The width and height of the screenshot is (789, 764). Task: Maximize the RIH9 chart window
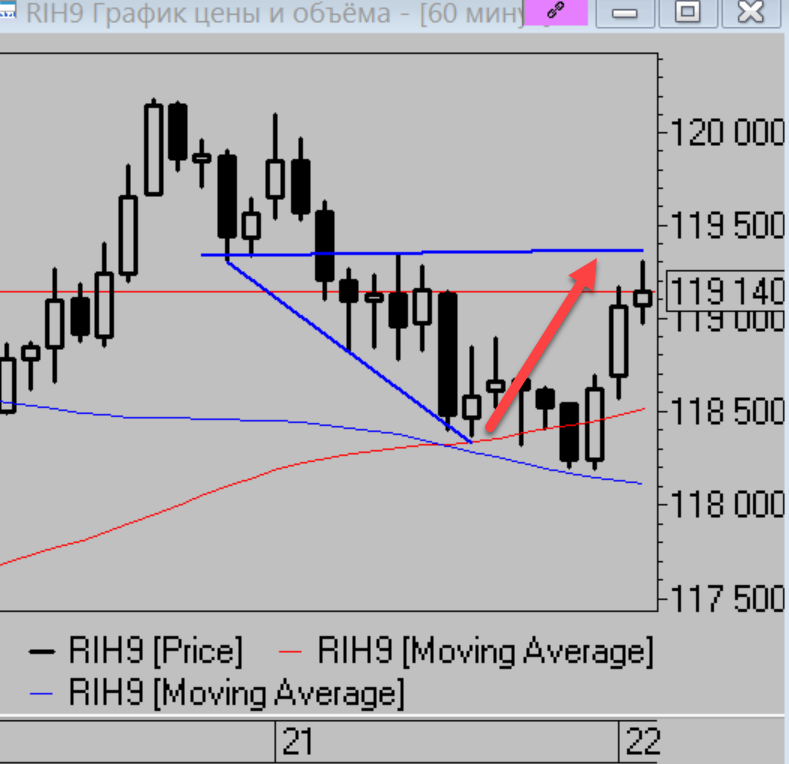(x=689, y=12)
